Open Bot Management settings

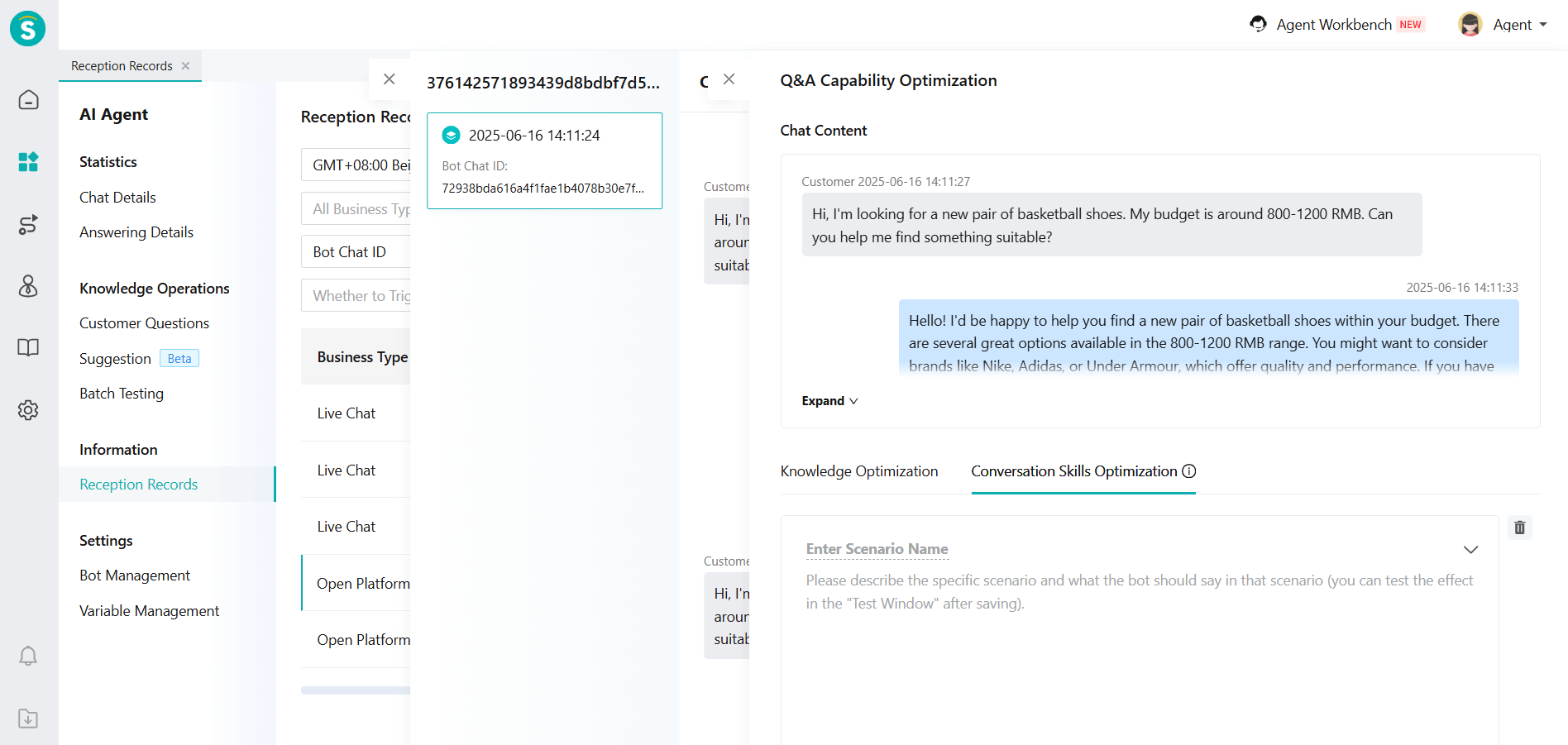pos(135,575)
